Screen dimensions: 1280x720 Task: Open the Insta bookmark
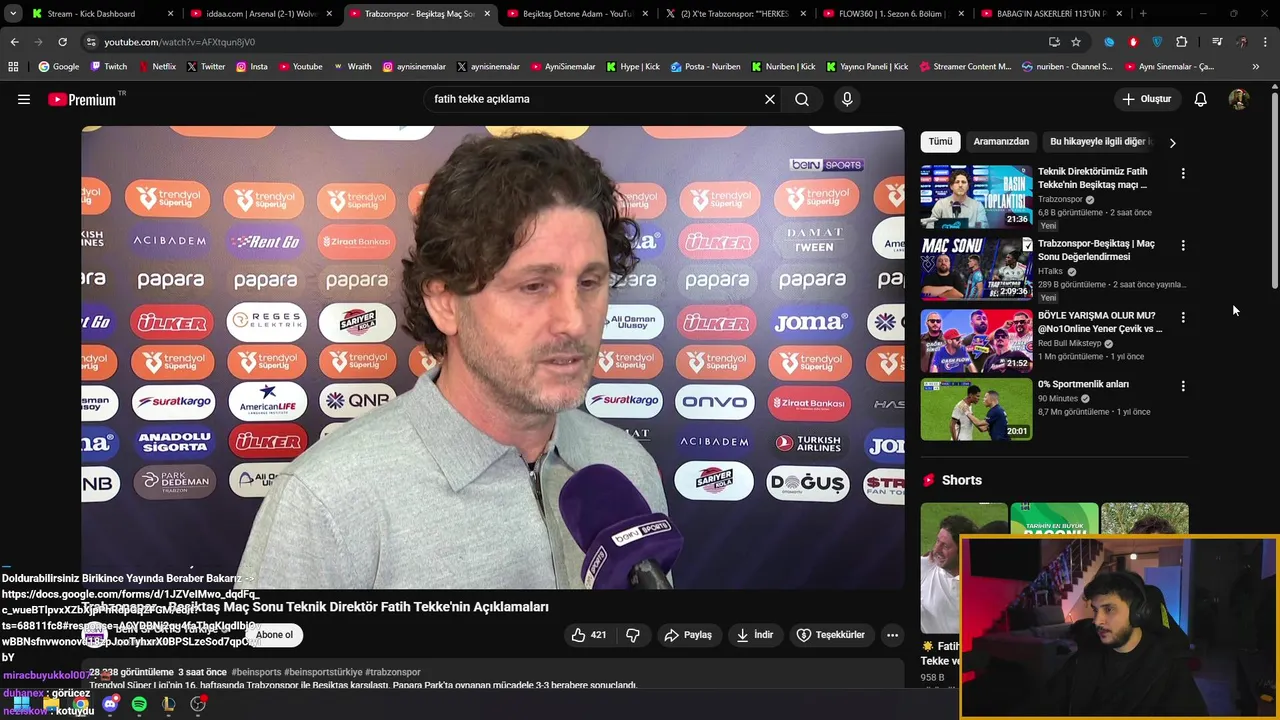tap(251, 66)
